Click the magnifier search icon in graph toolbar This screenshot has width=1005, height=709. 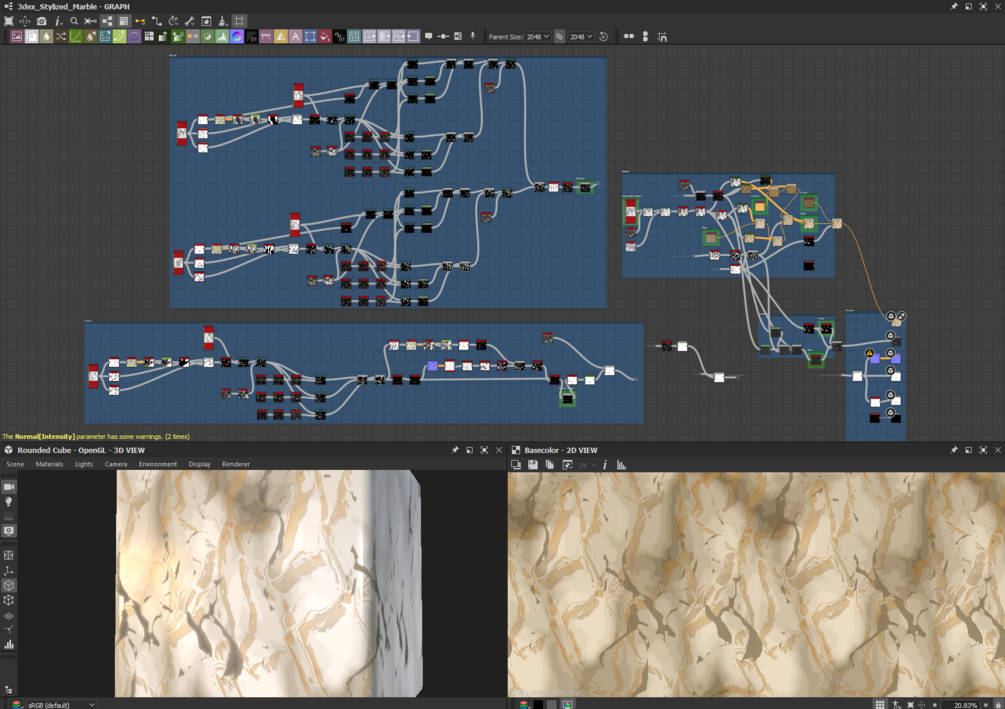(74, 21)
